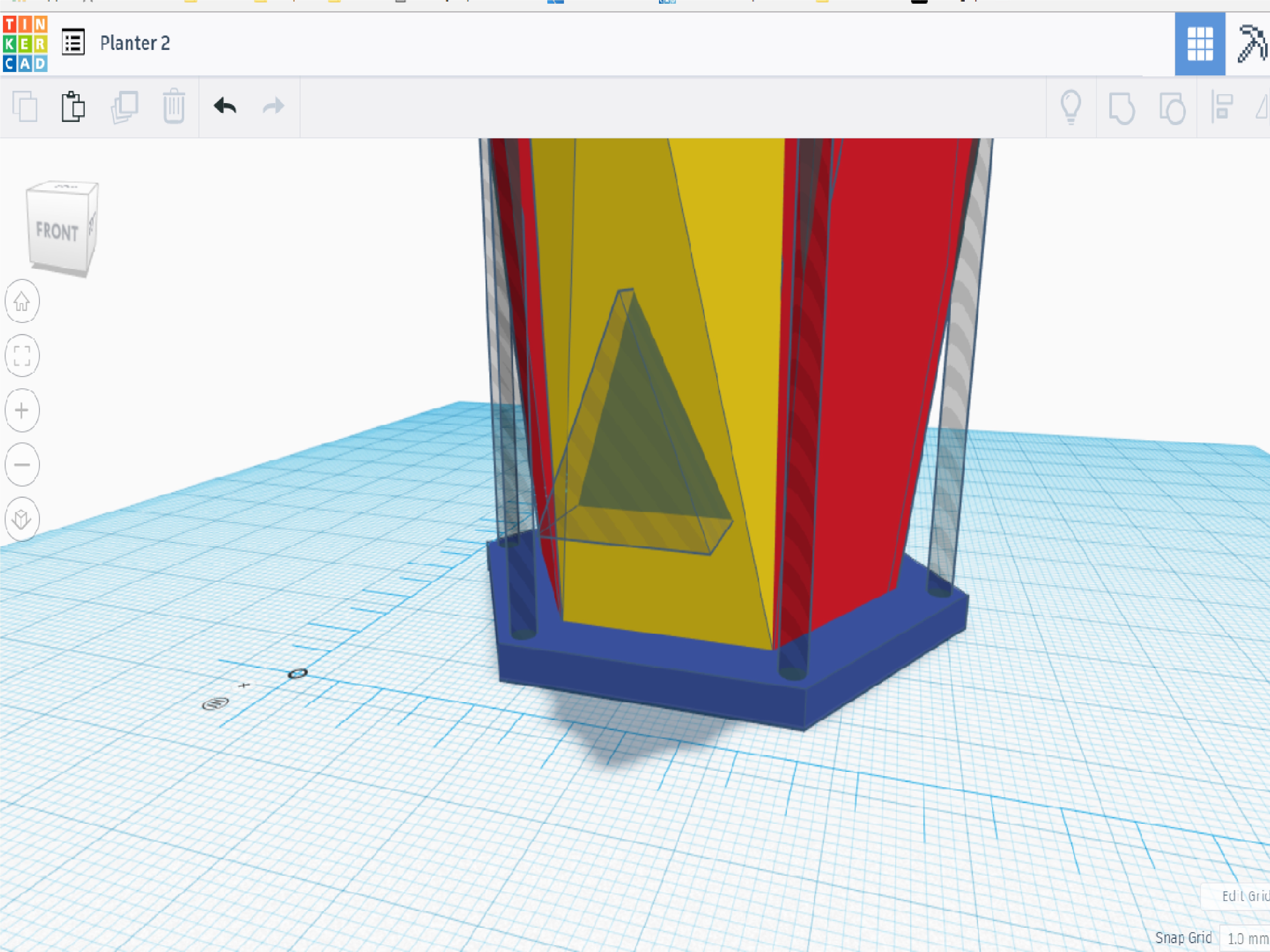Screen dimensions: 1270x952
Task: Click the Home view button
Action: [x=22, y=301]
